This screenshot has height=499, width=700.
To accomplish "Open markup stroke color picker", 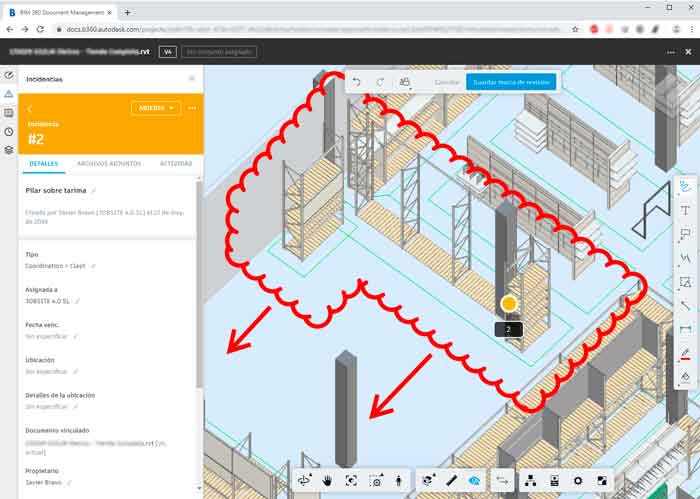I will [686, 353].
